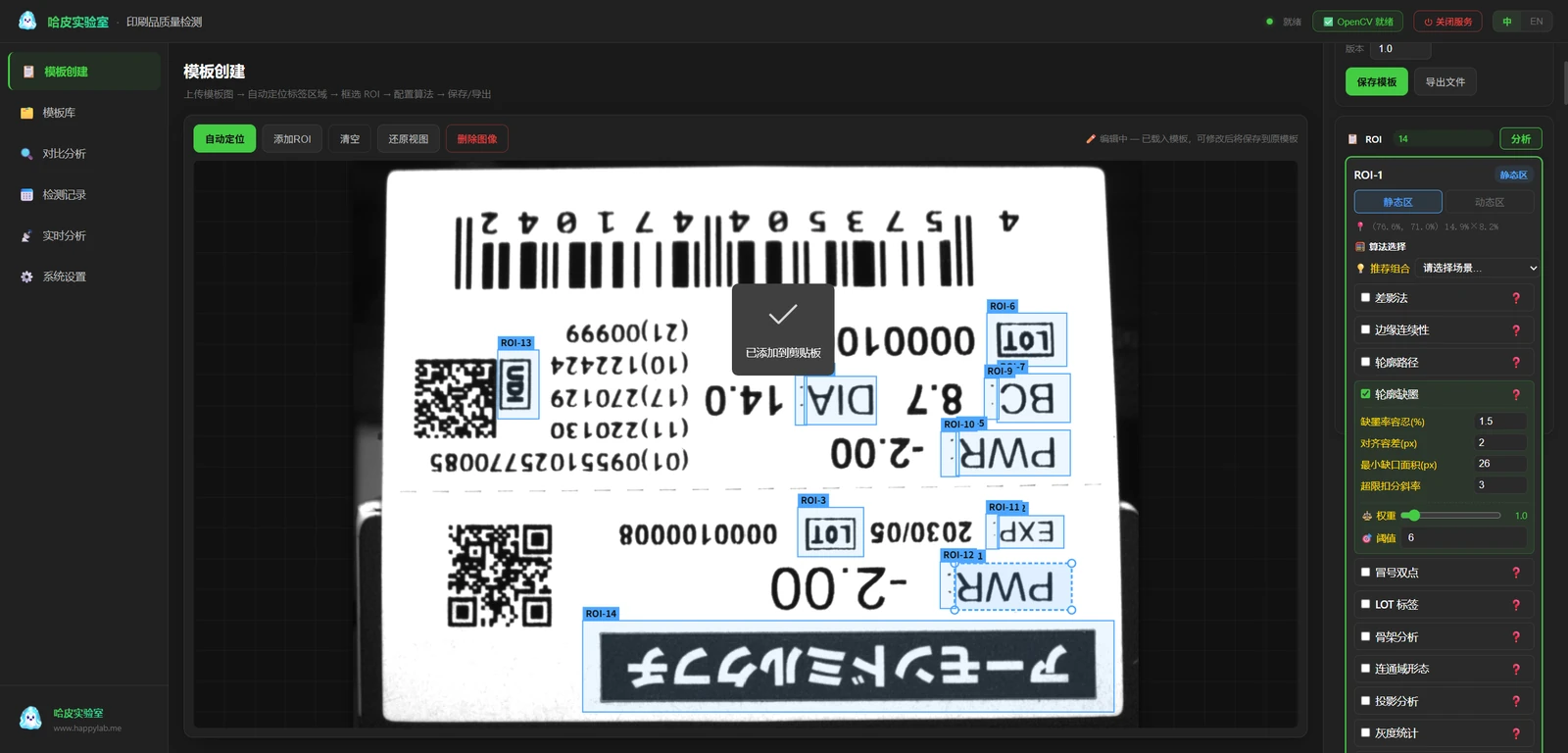The height and width of the screenshot is (753, 1568).
Task: Switch ROI-1 to 静态区 tab
Action: pos(1397,202)
